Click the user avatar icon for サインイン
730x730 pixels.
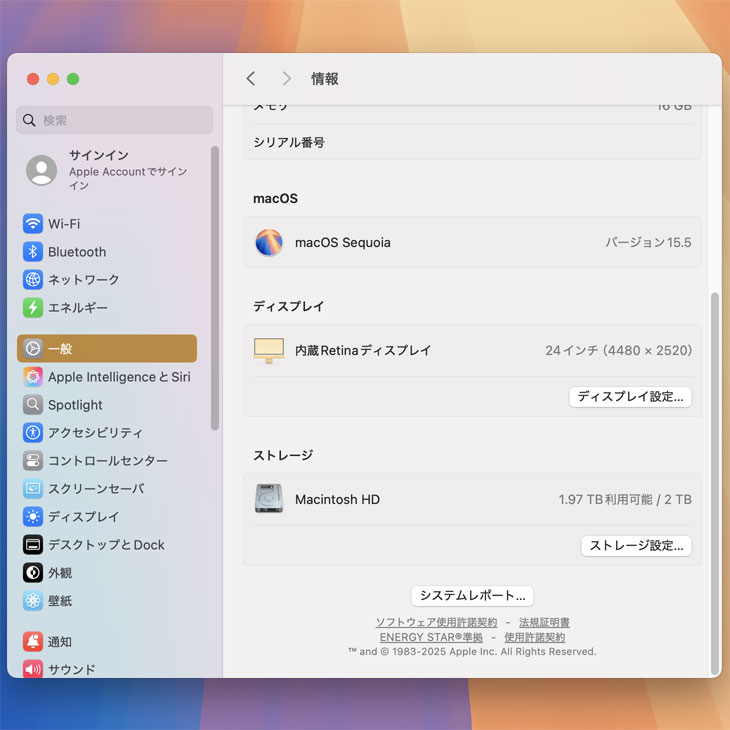(41, 170)
